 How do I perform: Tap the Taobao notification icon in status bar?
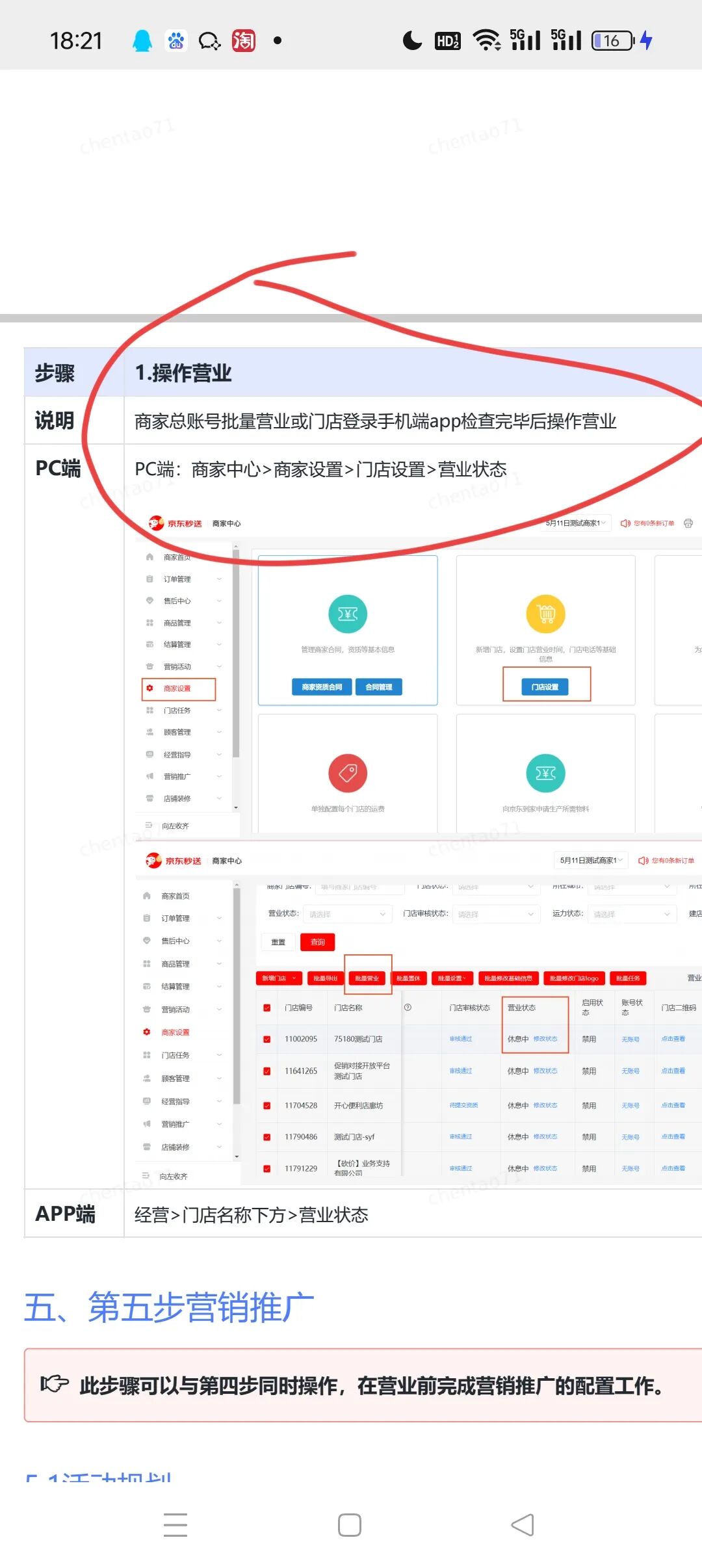click(244, 41)
